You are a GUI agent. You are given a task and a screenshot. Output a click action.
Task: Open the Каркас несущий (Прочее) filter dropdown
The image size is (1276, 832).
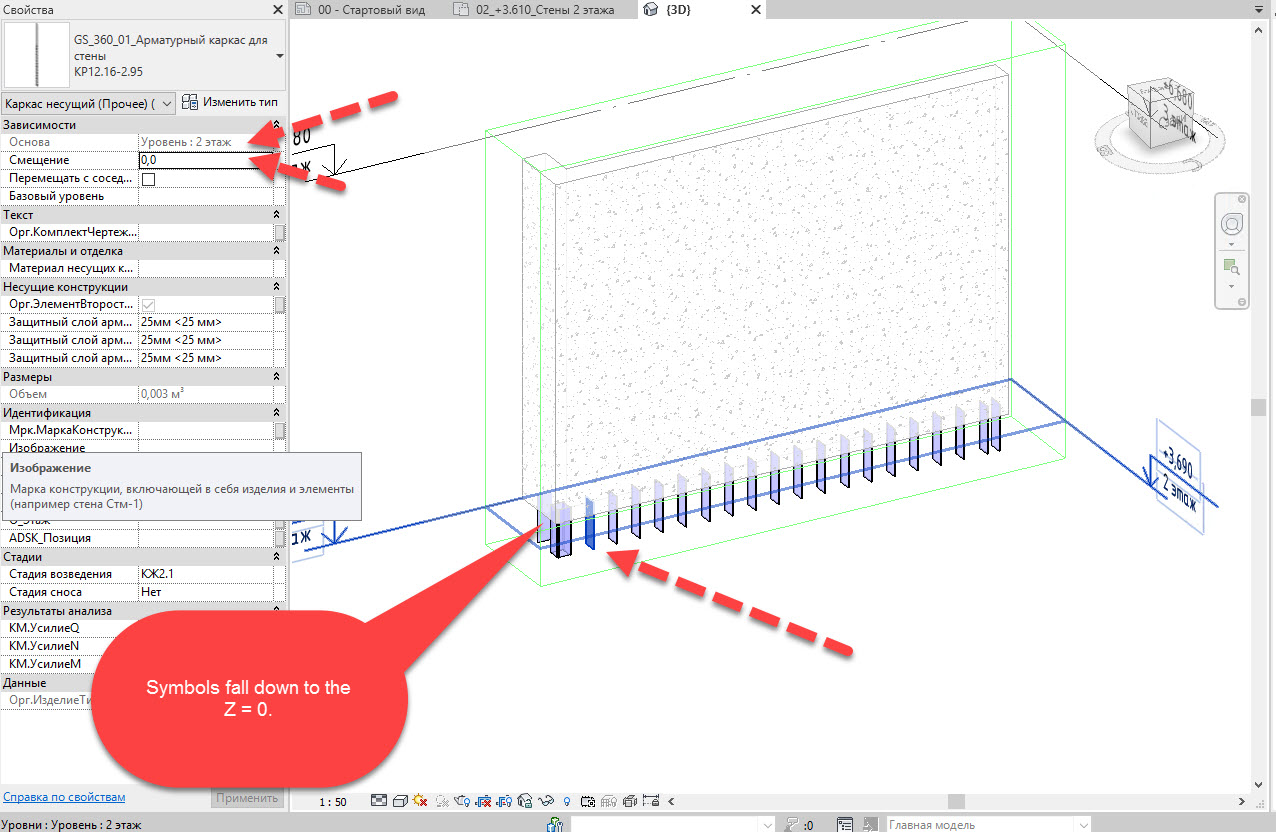point(89,103)
